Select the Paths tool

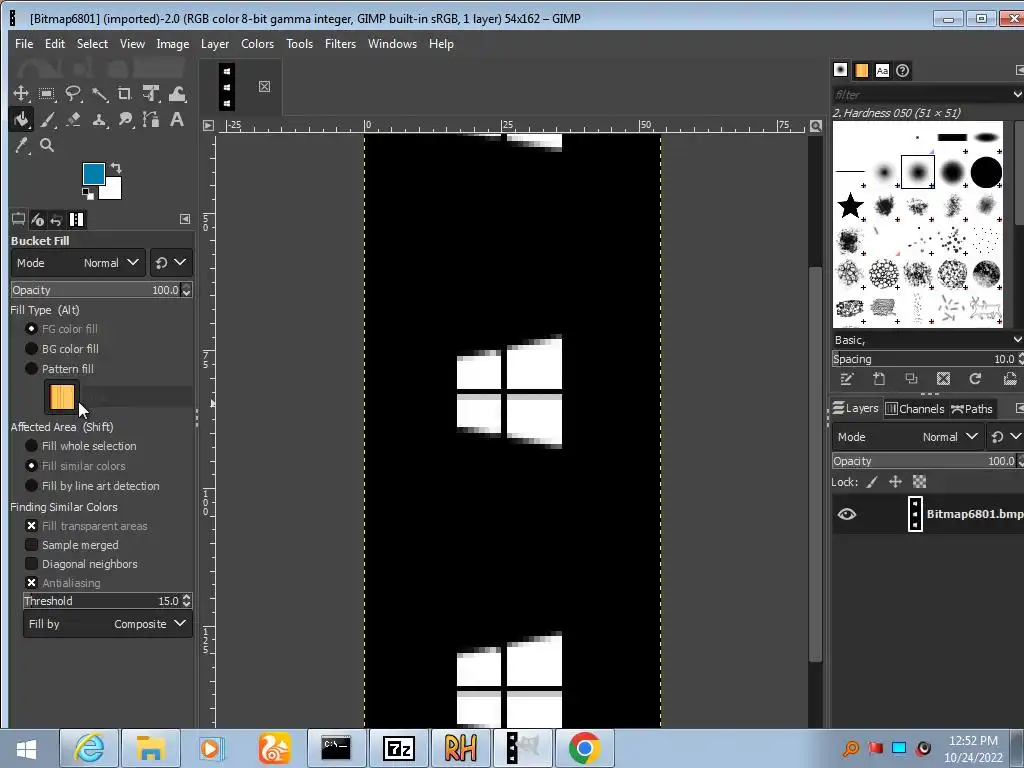pyautogui.click(x=151, y=120)
